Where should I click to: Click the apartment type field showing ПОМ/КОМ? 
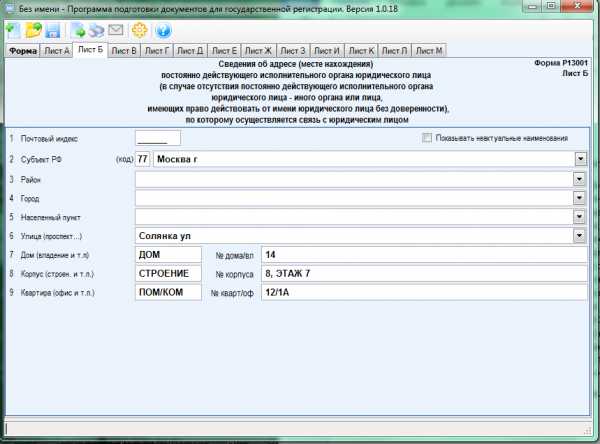[168, 292]
